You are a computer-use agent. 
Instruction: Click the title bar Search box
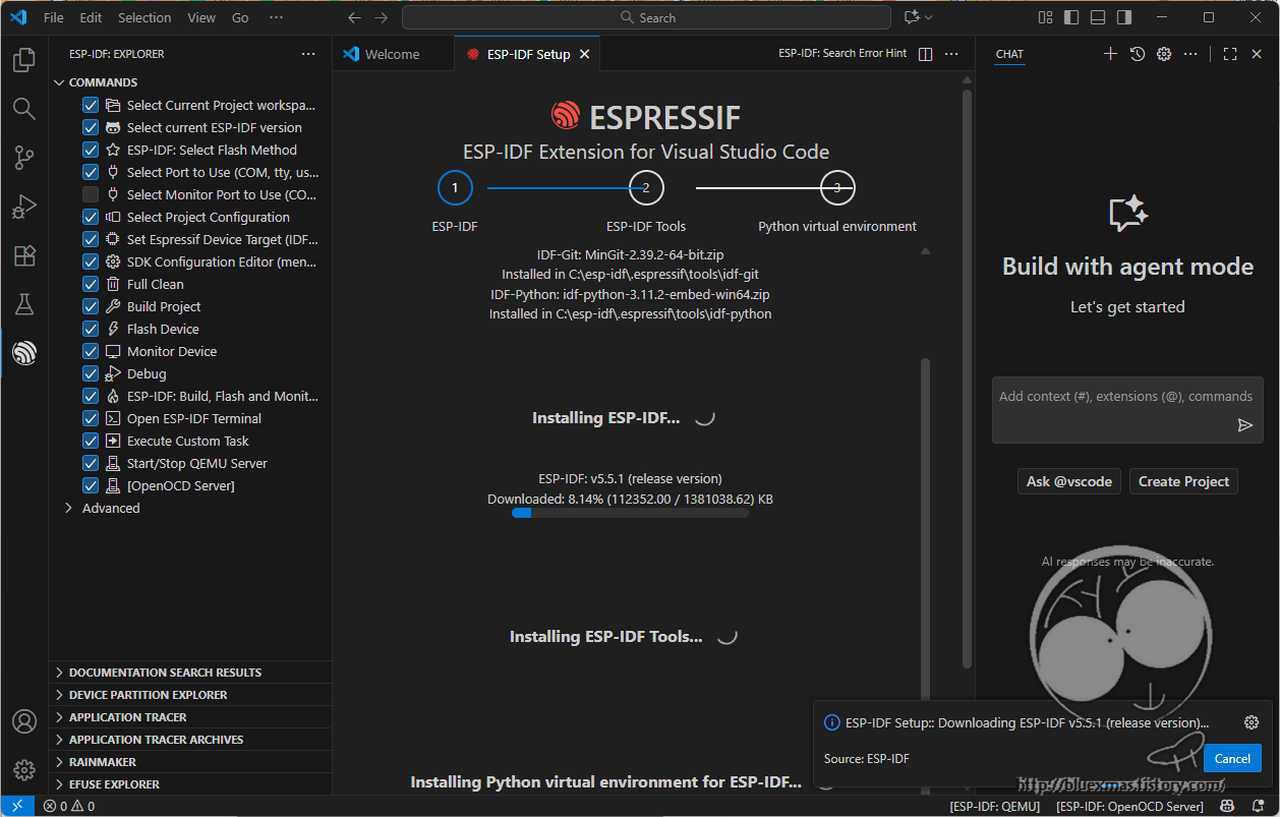click(x=646, y=18)
